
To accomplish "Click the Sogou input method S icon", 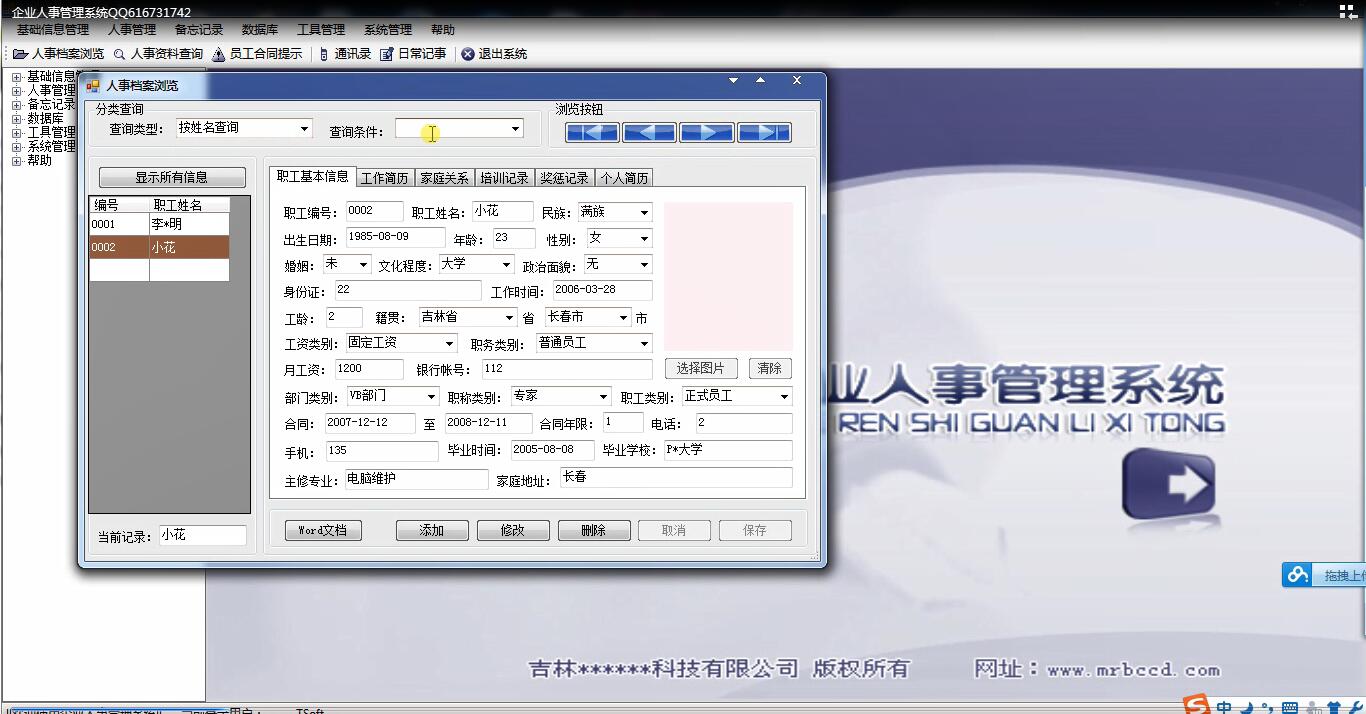I will (1196, 706).
